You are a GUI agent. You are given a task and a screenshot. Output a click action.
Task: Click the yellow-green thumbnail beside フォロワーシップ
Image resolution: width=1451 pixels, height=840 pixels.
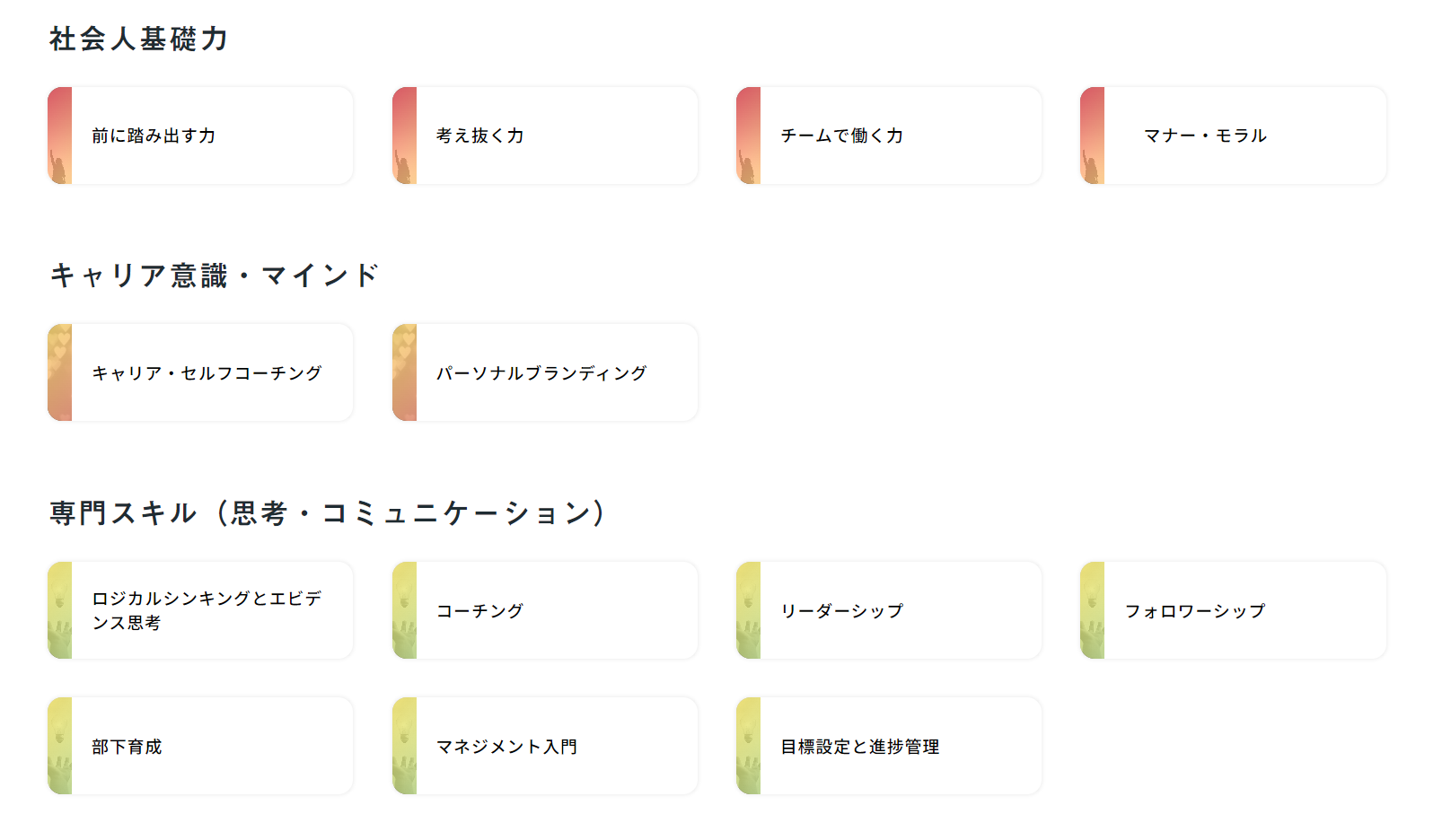pyautogui.click(x=1093, y=610)
